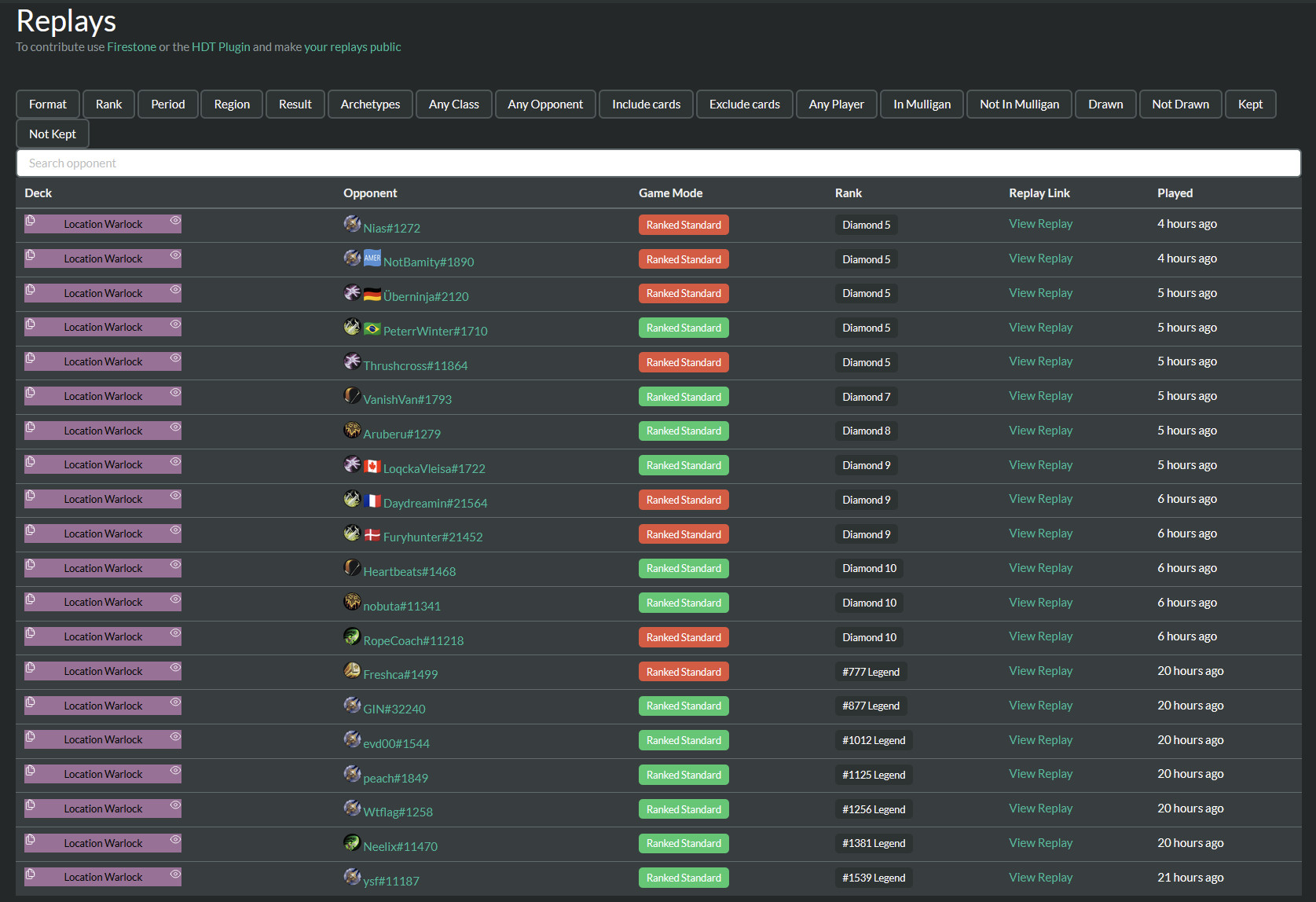Select the Not Kept filter
1316x902 pixels.
coord(53,134)
